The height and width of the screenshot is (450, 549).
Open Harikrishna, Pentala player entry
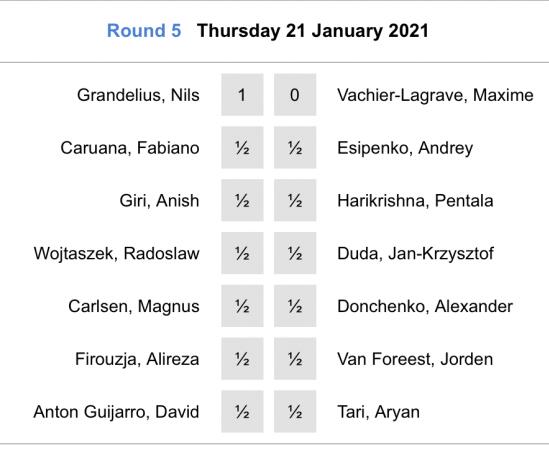coord(415,201)
